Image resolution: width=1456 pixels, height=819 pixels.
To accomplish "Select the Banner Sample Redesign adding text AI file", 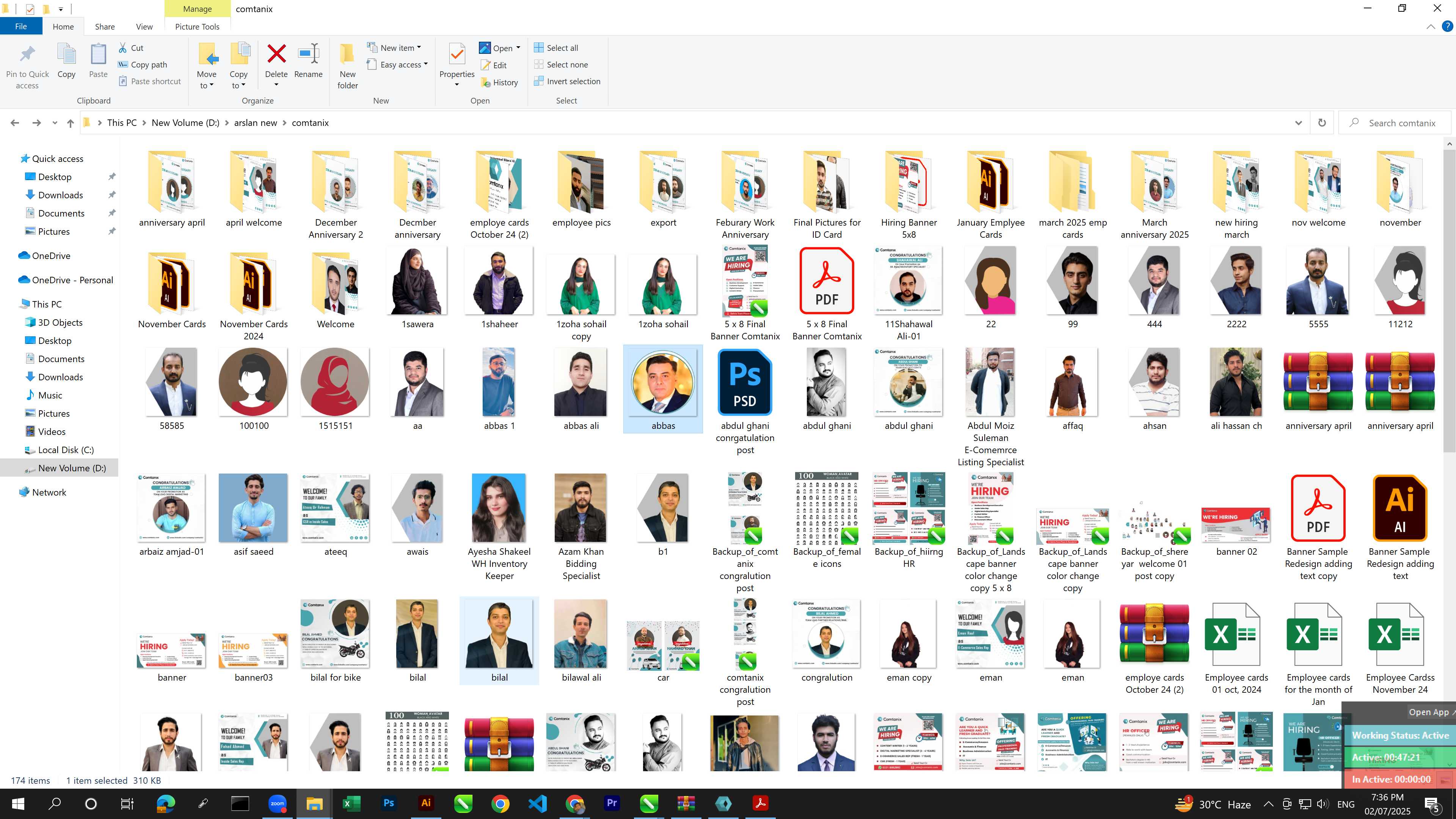I will (x=1400, y=527).
